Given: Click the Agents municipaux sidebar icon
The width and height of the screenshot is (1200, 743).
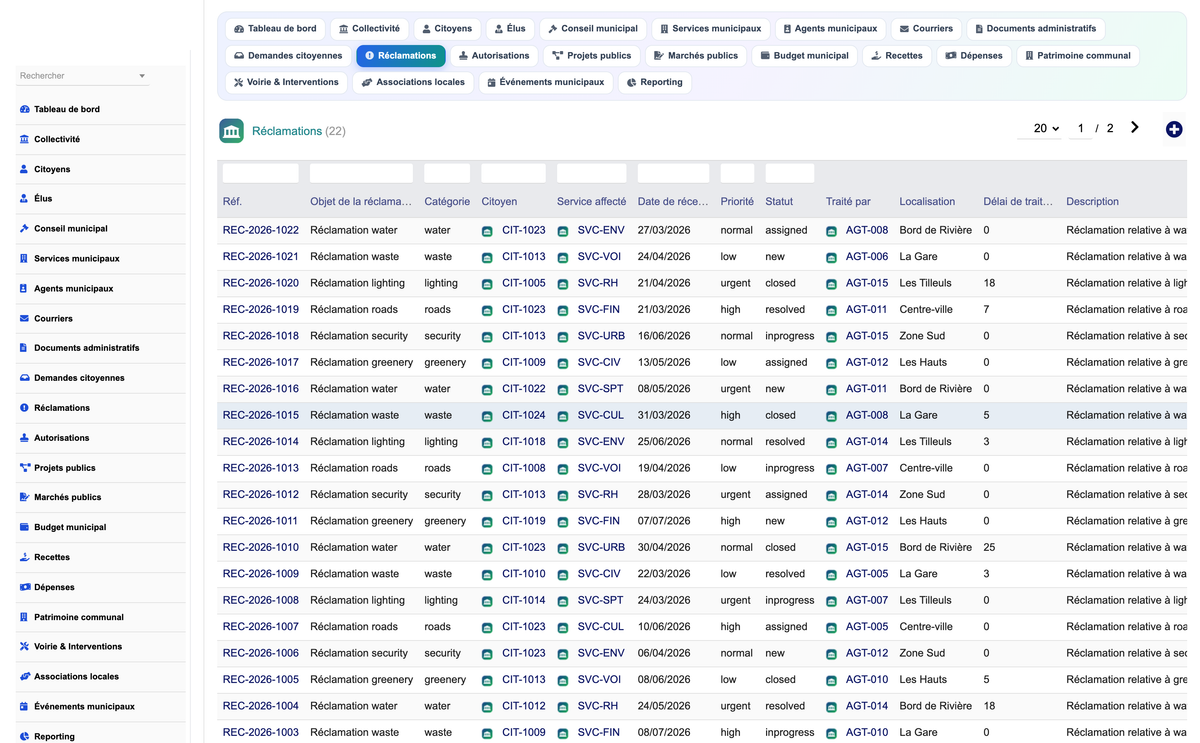Looking at the screenshot, I should coord(25,288).
